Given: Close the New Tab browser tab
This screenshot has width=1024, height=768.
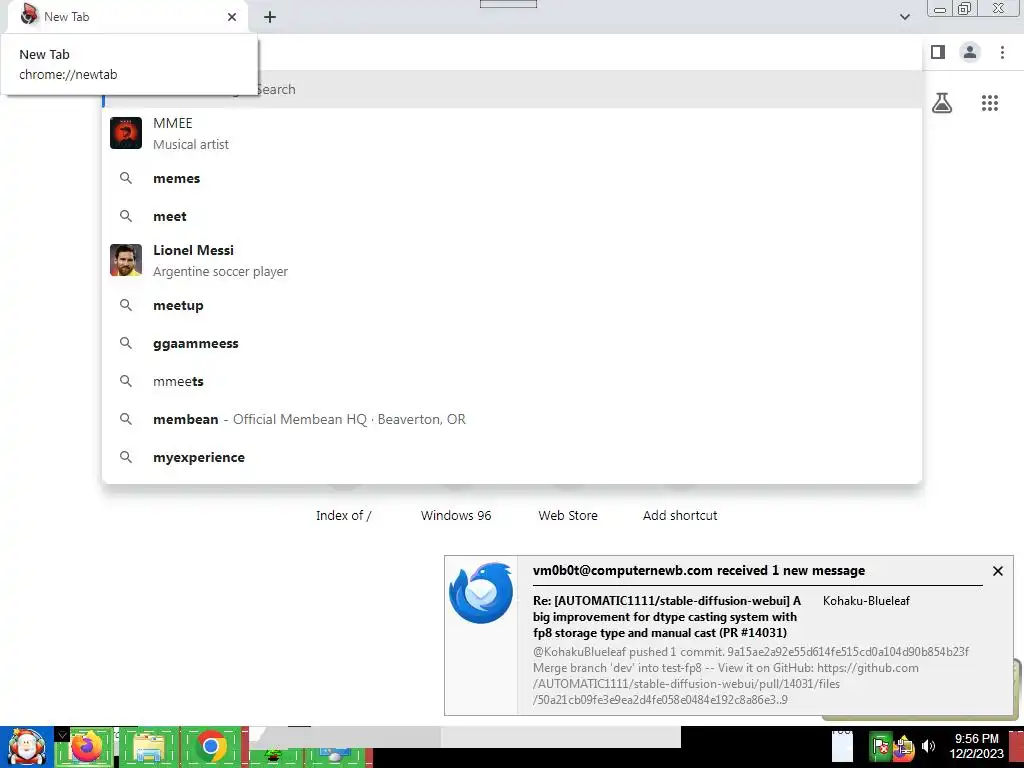Looking at the screenshot, I should tap(232, 17).
